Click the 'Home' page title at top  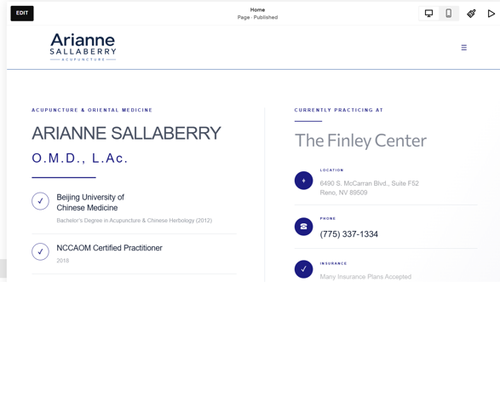click(x=257, y=10)
